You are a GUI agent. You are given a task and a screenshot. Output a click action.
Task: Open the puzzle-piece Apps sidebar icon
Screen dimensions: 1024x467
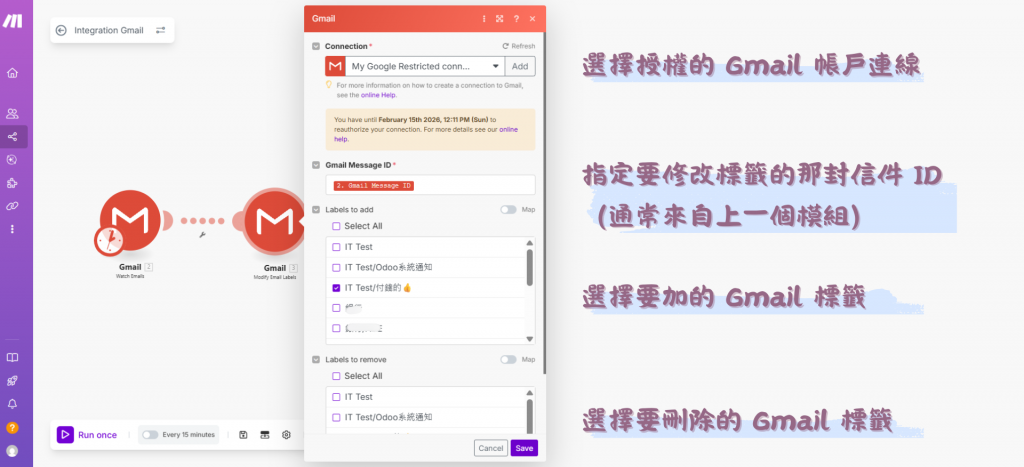click(12, 183)
